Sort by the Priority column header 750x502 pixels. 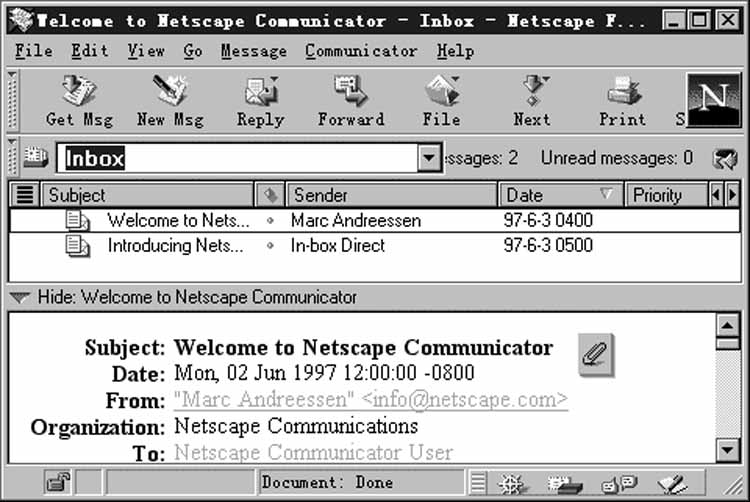666,195
